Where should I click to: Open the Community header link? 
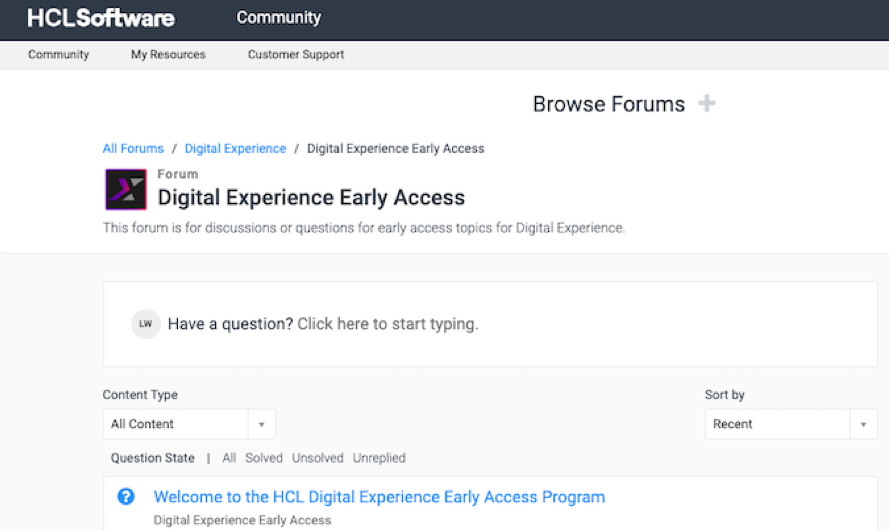278,18
